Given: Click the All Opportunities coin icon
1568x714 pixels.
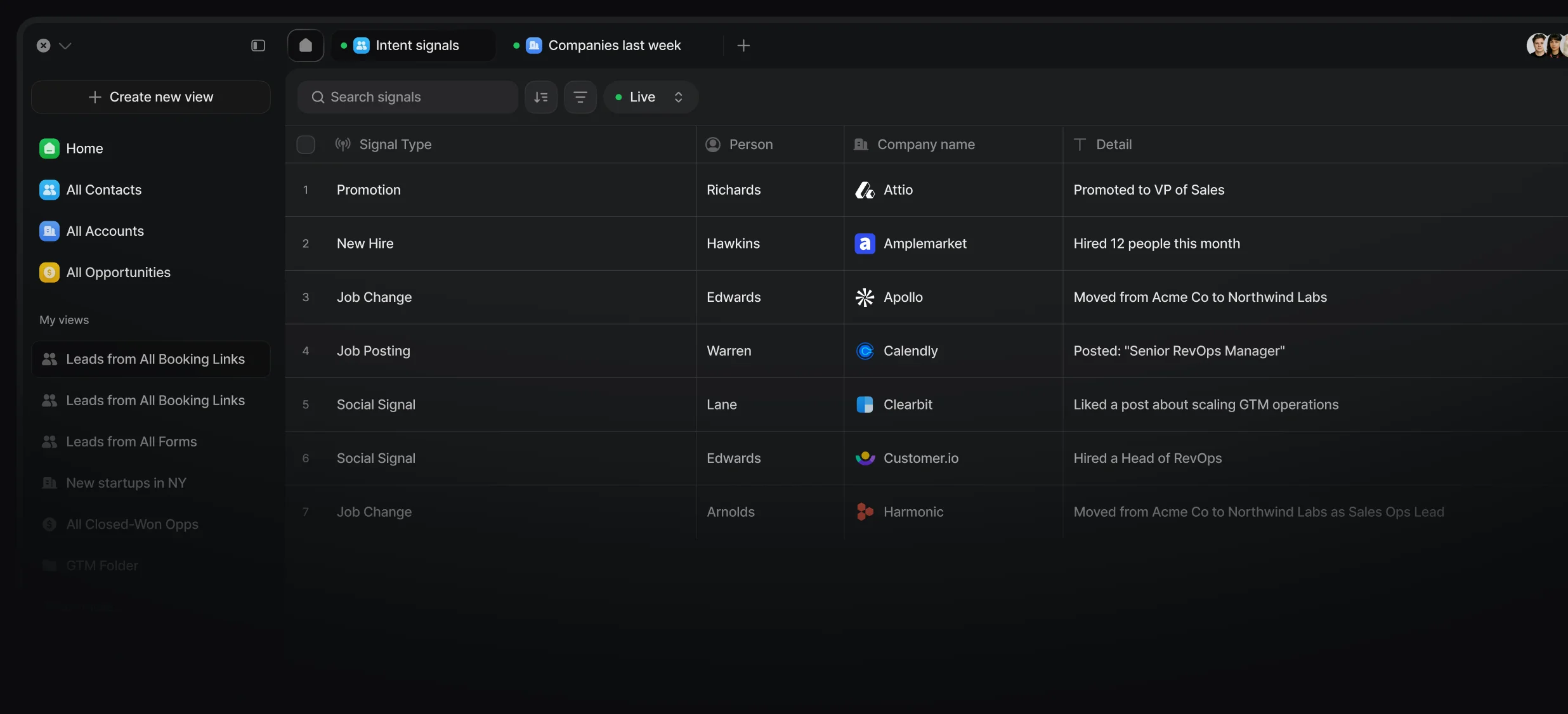Looking at the screenshot, I should [x=49, y=272].
